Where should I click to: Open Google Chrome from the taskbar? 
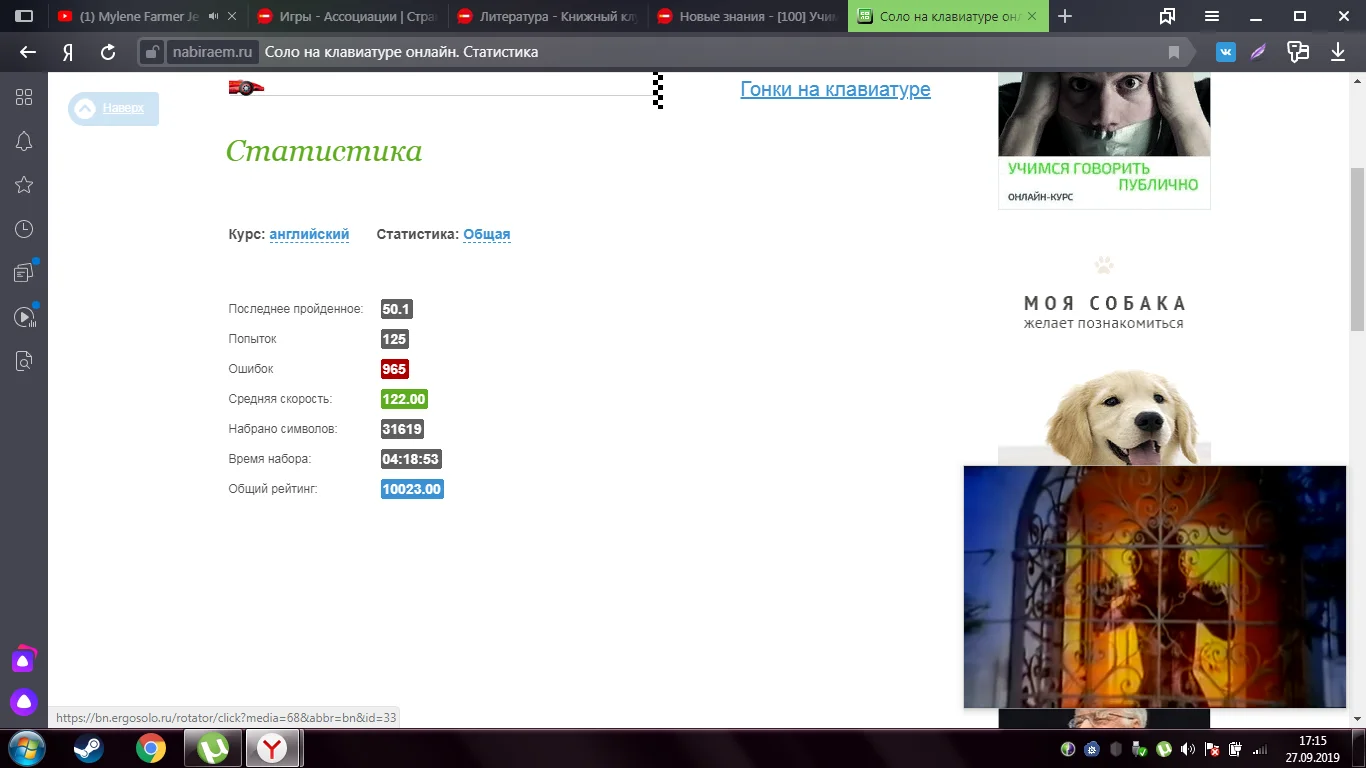[150, 748]
